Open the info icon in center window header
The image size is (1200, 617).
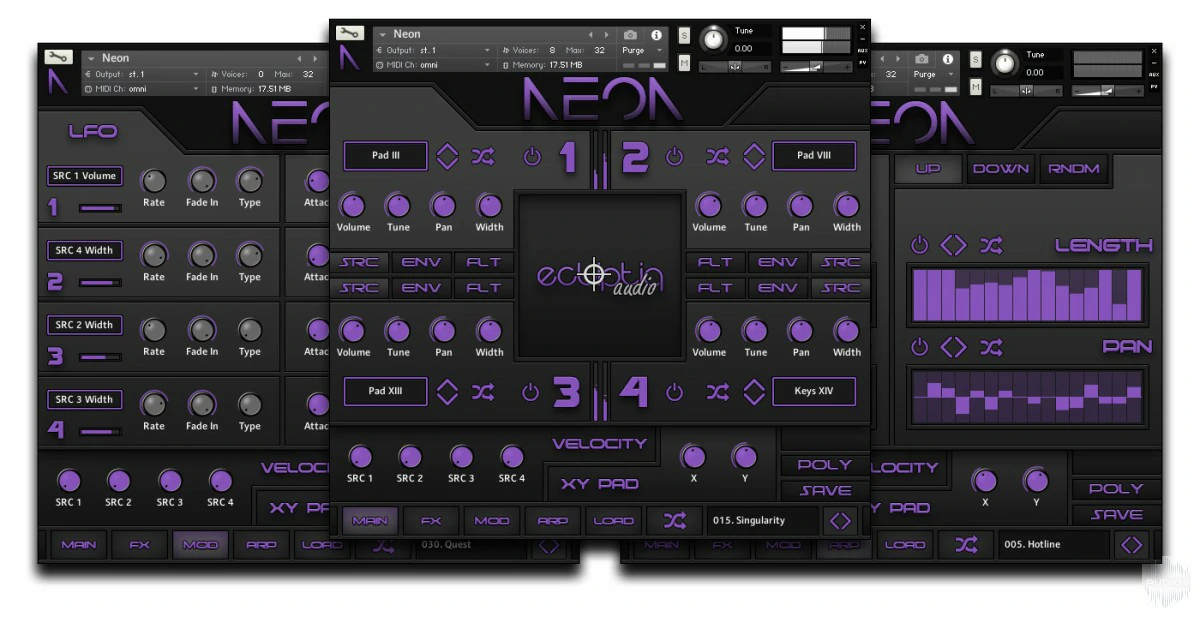tap(657, 35)
